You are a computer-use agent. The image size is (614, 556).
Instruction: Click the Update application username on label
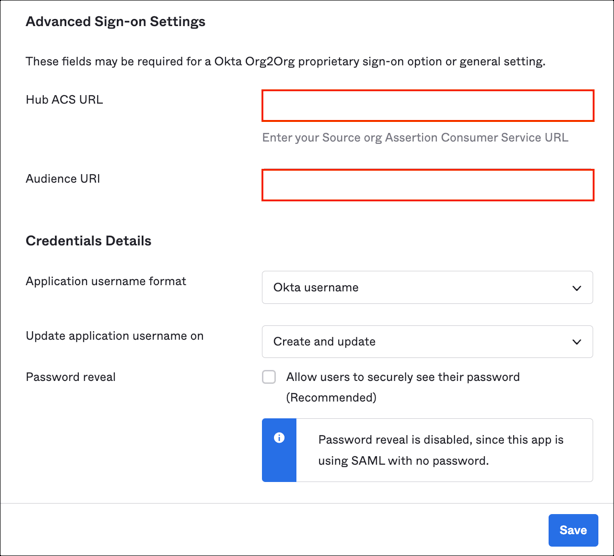[114, 336]
